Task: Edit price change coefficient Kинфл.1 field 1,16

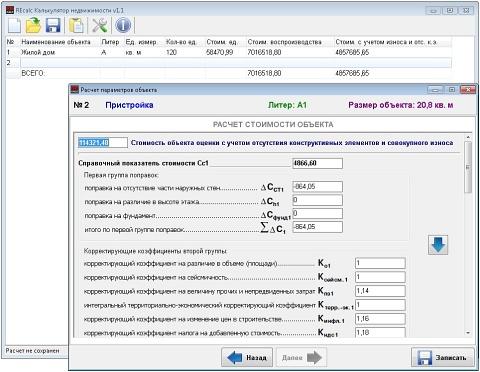Action: click(x=380, y=319)
